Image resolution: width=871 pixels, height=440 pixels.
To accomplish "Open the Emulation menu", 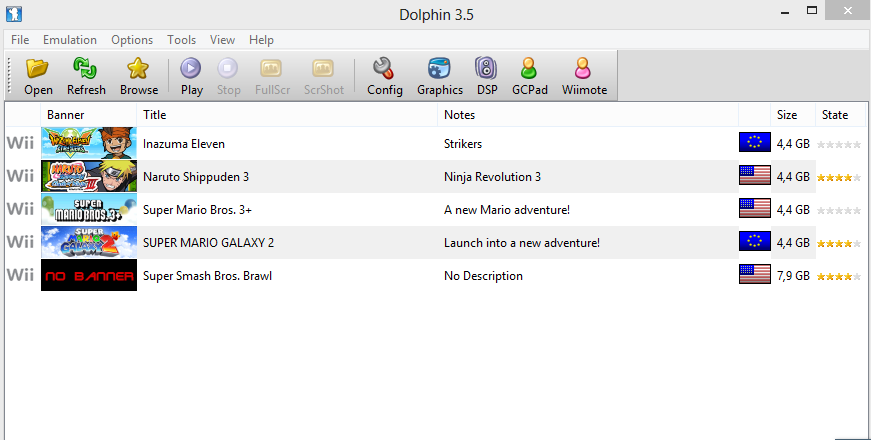I will [70, 40].
